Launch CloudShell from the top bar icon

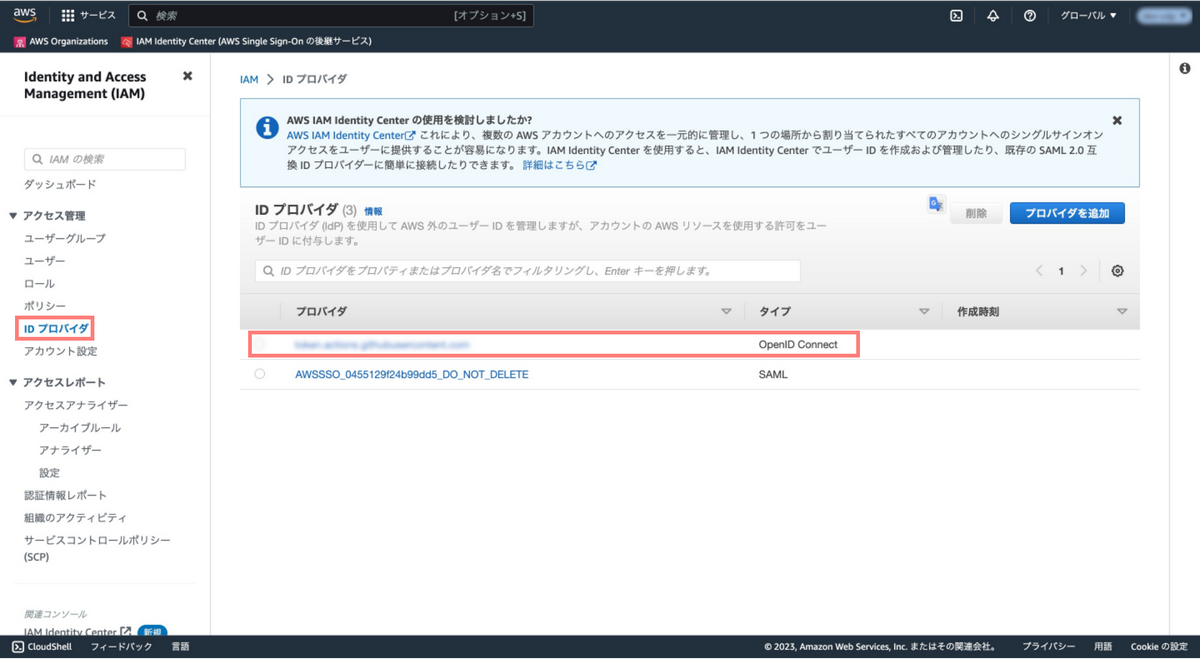tap(956, 16)
